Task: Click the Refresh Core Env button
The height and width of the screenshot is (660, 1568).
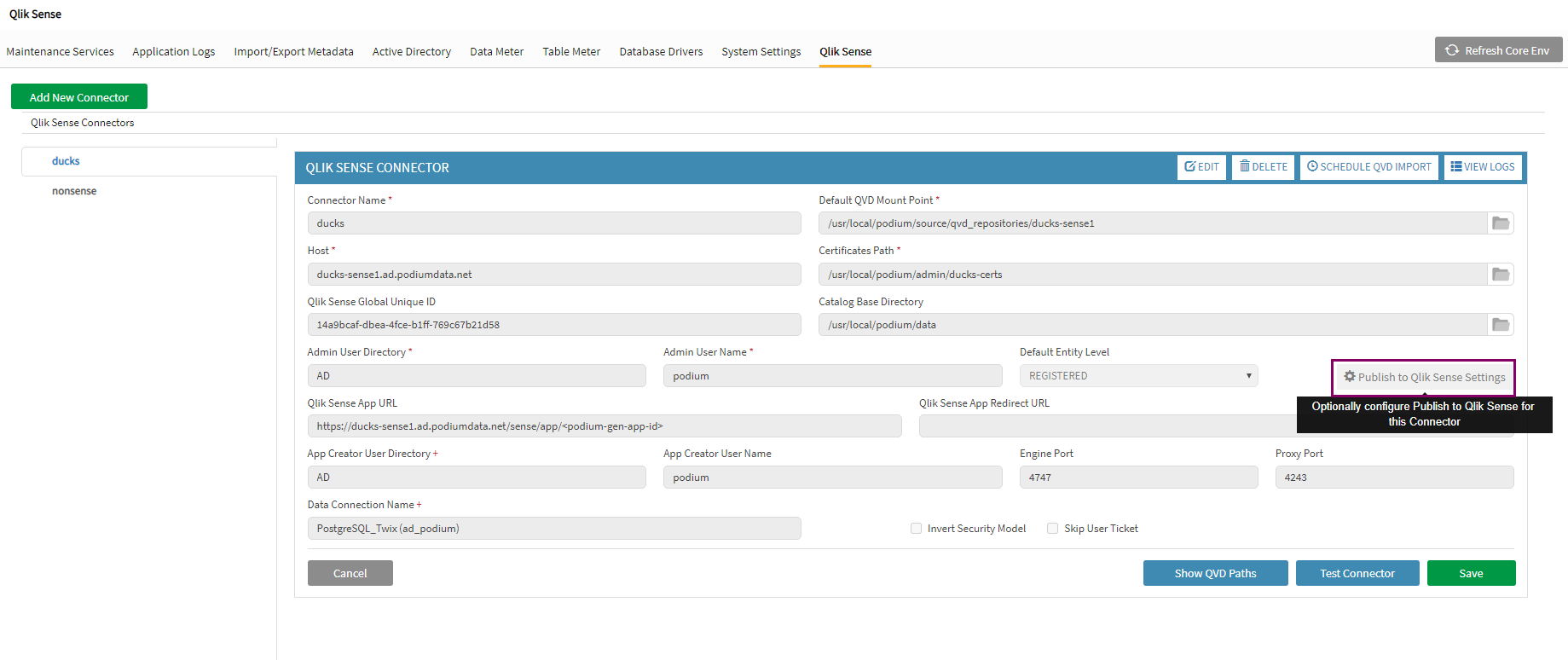Action: [1498, 50]
